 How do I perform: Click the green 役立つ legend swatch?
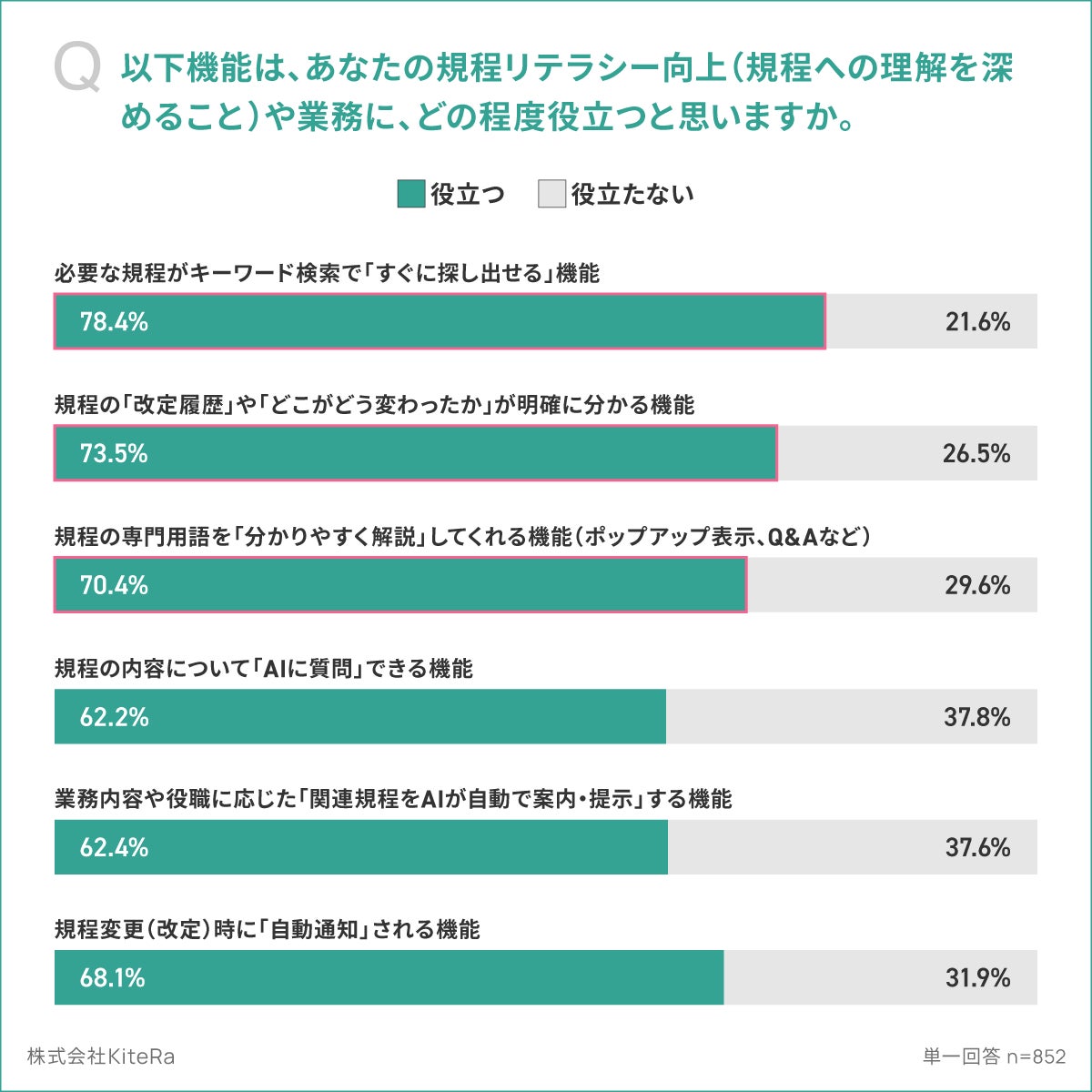click(411, 194)
